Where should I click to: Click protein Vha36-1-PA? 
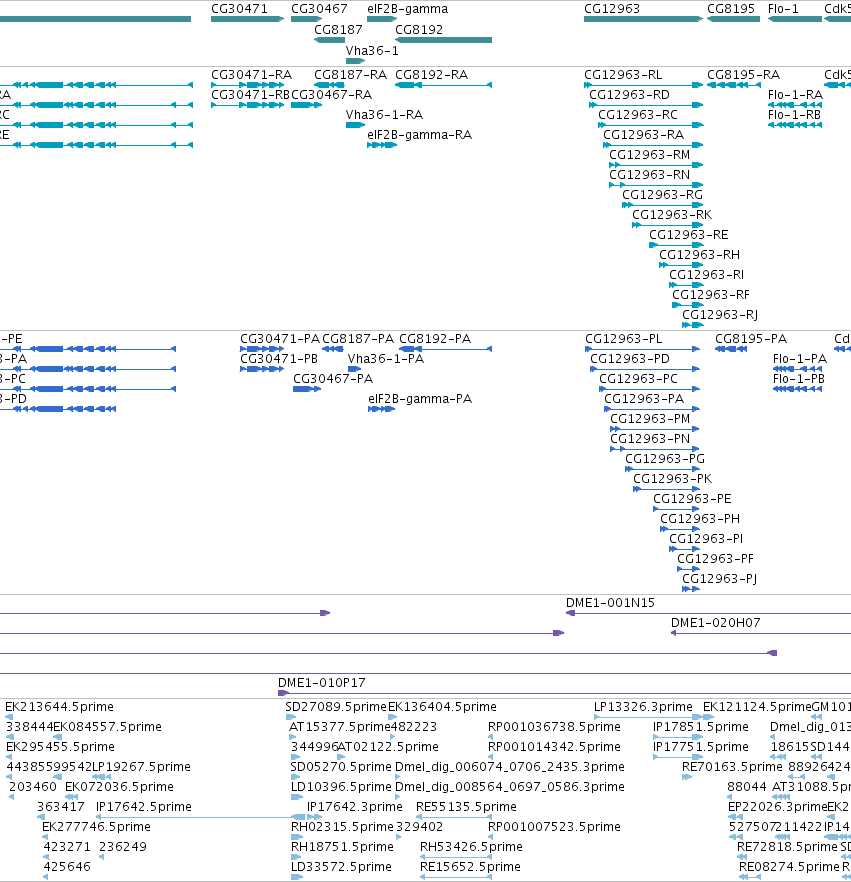tap(386, 359)
